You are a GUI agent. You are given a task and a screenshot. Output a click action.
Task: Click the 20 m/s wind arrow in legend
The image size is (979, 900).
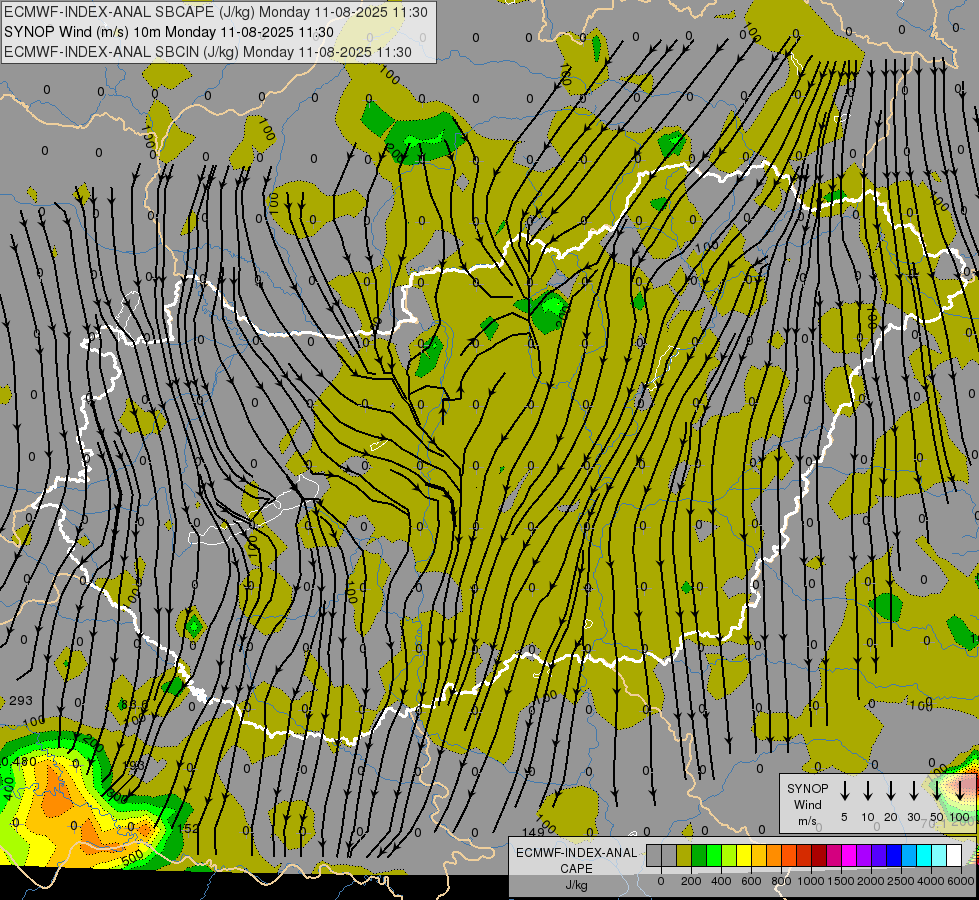[891, 791]
